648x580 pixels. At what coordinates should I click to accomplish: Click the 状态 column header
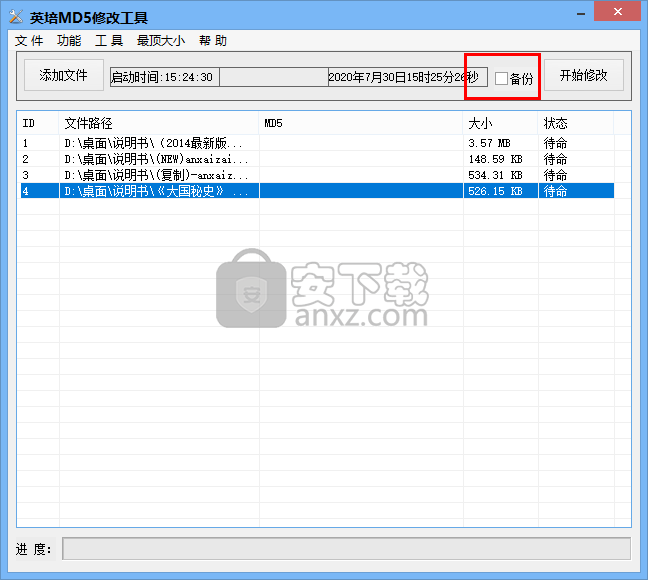576,123
